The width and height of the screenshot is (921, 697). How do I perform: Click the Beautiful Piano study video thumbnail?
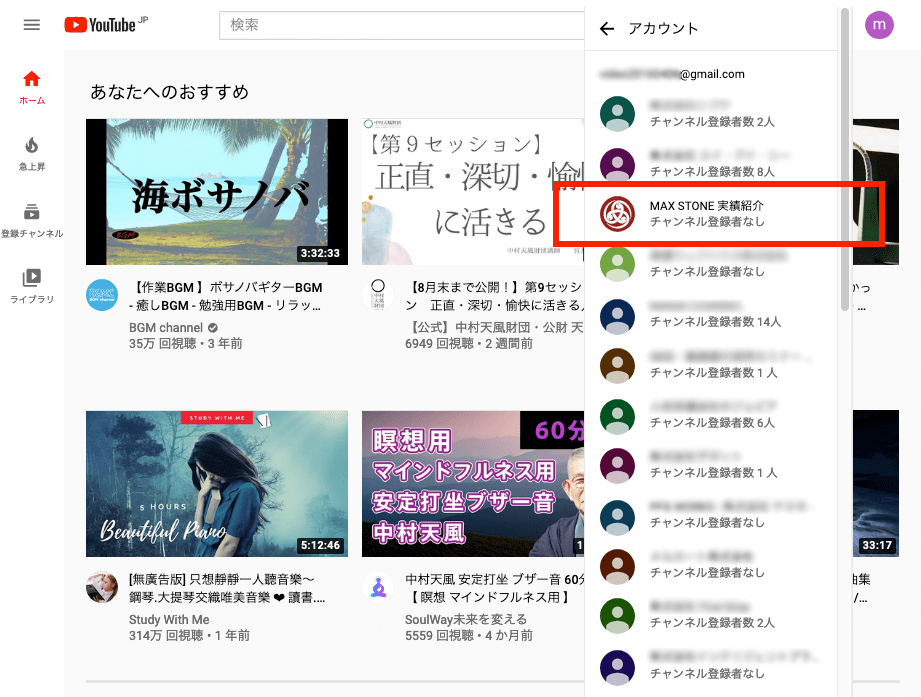click(x=216, y=484)
